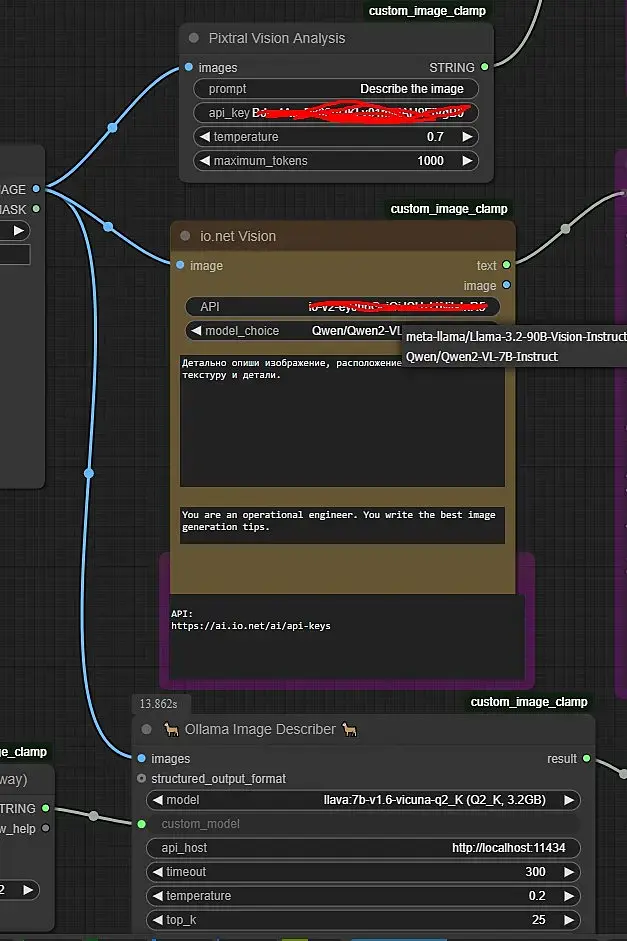Viewport: 627px width, 941px height.
Task: Click the Pixtral STRING output socket
Action: pyautogui.click(x=485, y=68)
